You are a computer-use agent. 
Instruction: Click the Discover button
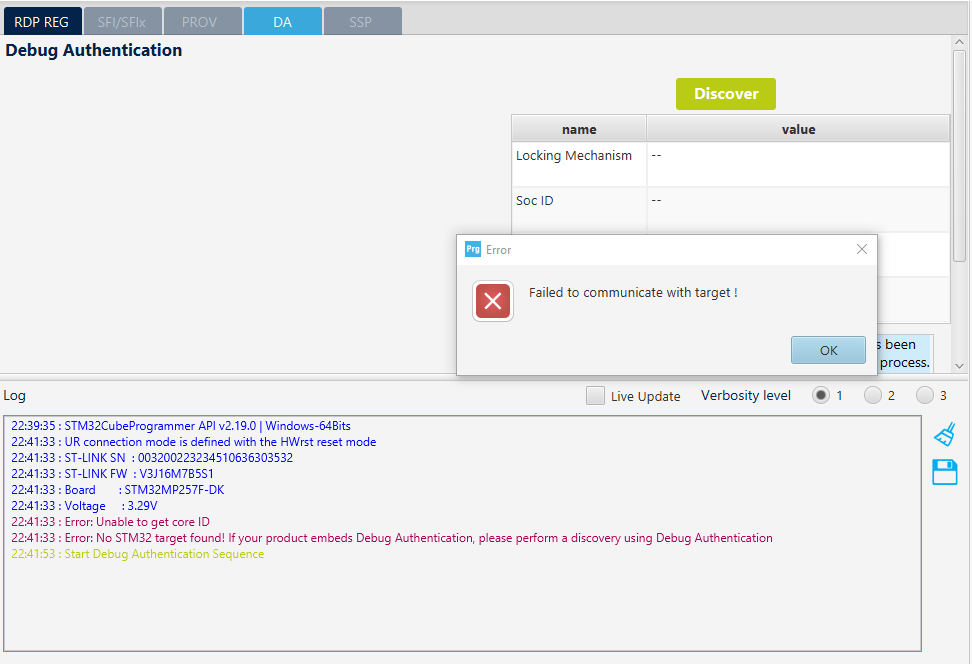point(725,93)
